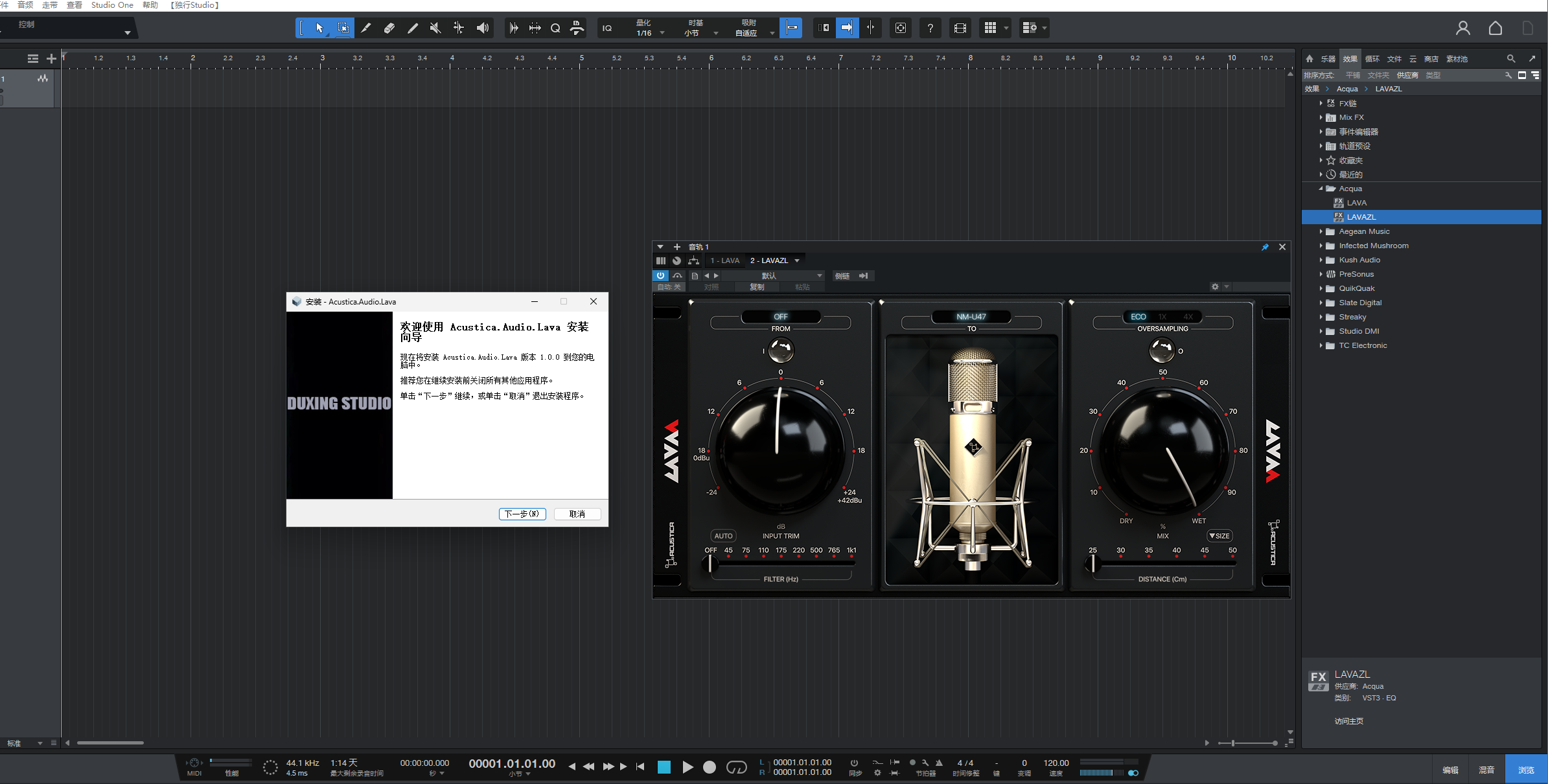Click the IQ input quantize icon
This screenshot has width=1548, height=784.
click(607, 28)
